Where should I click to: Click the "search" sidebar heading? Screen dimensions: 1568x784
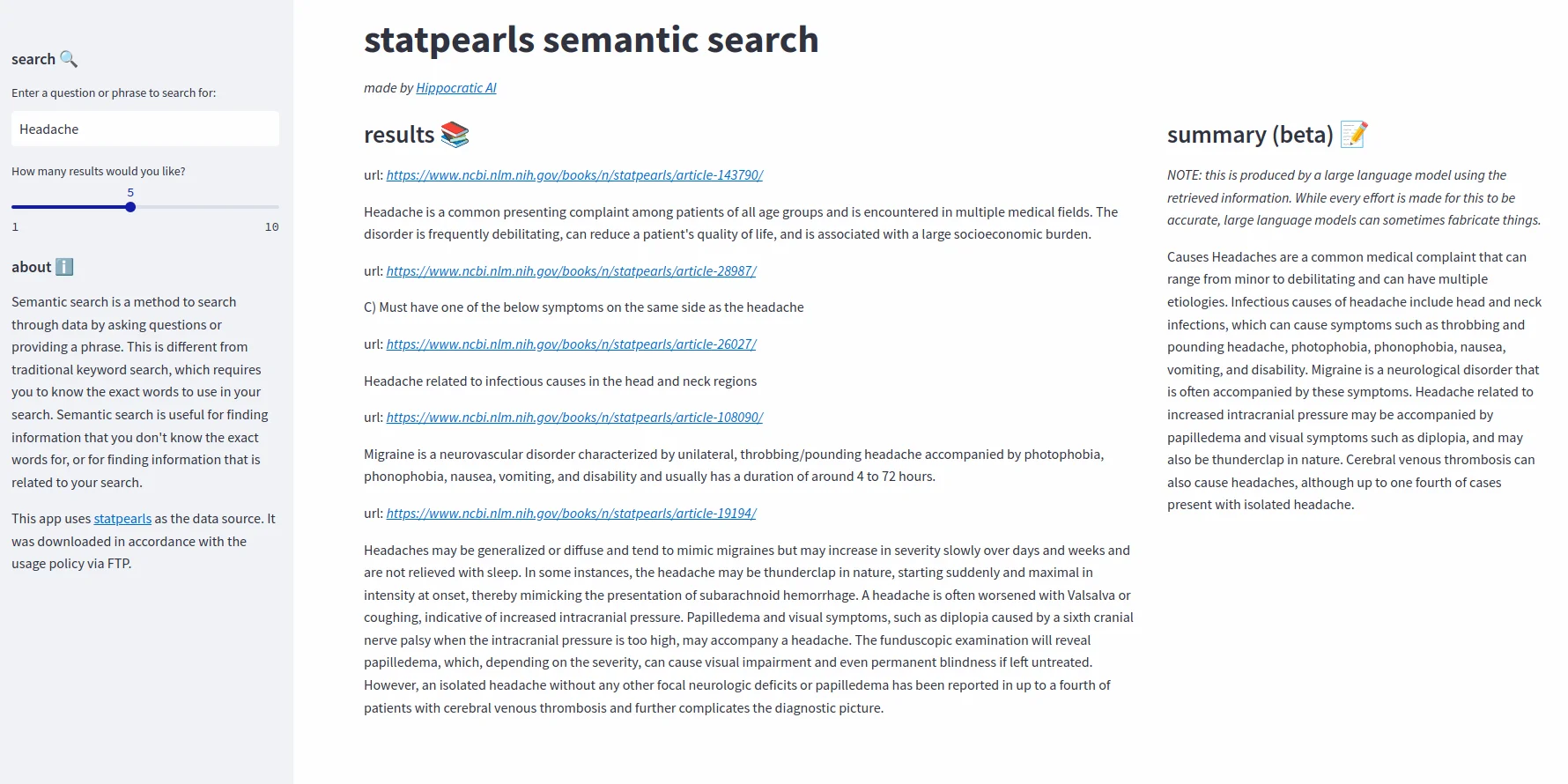click(x=33, y=58)
